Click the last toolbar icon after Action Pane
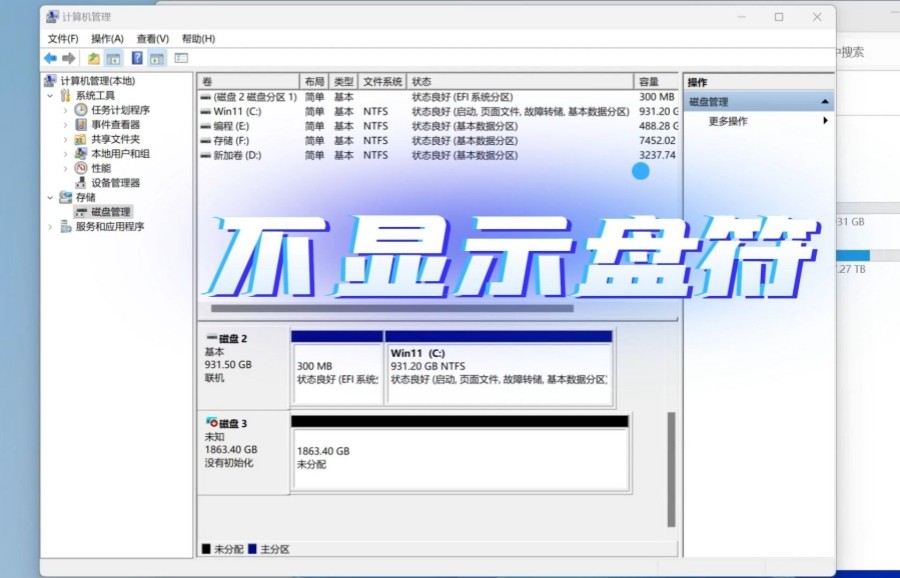Image resolution: width=900 pixels, height=578 pixels. coord(181,58)
